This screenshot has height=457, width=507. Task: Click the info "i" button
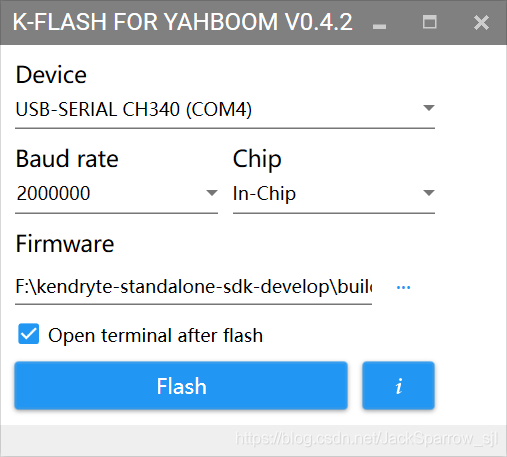[x=398, y=386]
